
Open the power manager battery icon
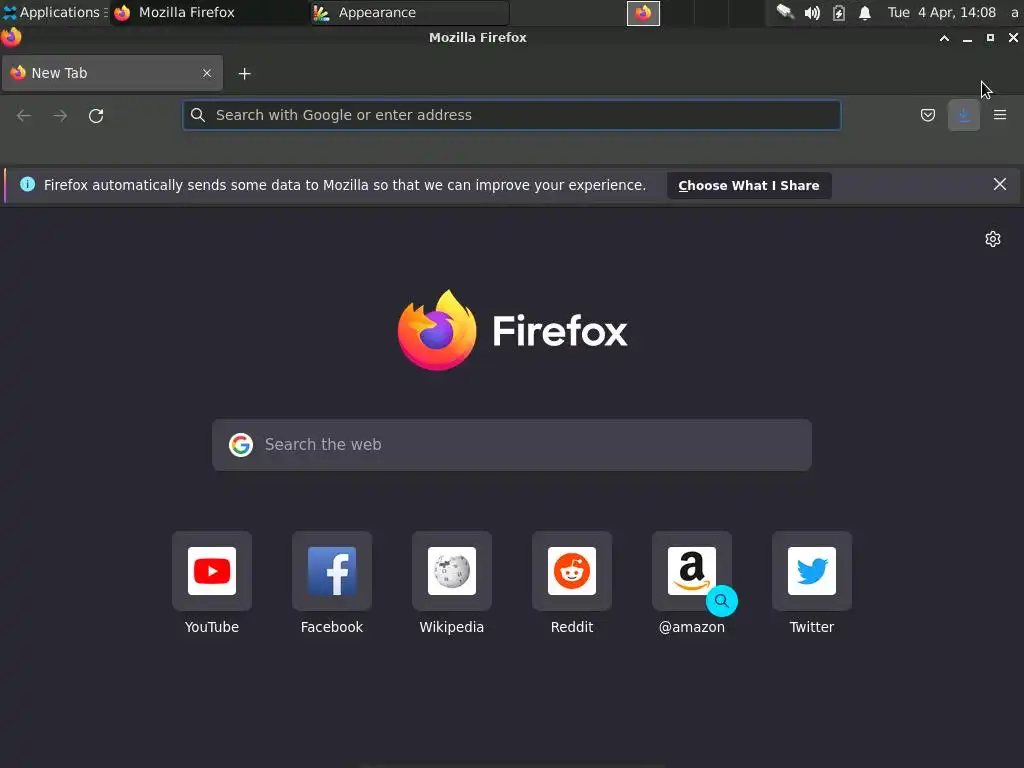coord(839,13)
